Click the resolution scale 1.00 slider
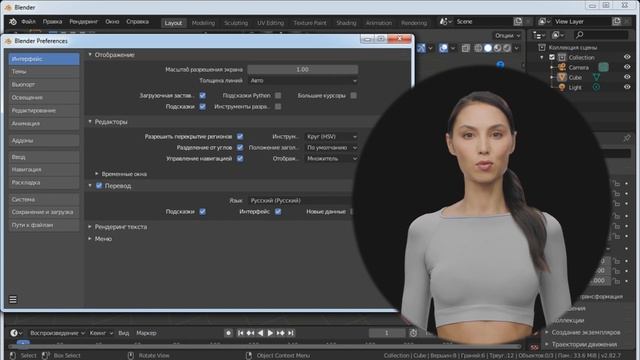The width and height of the screenshot is (640, 360). 302,69
